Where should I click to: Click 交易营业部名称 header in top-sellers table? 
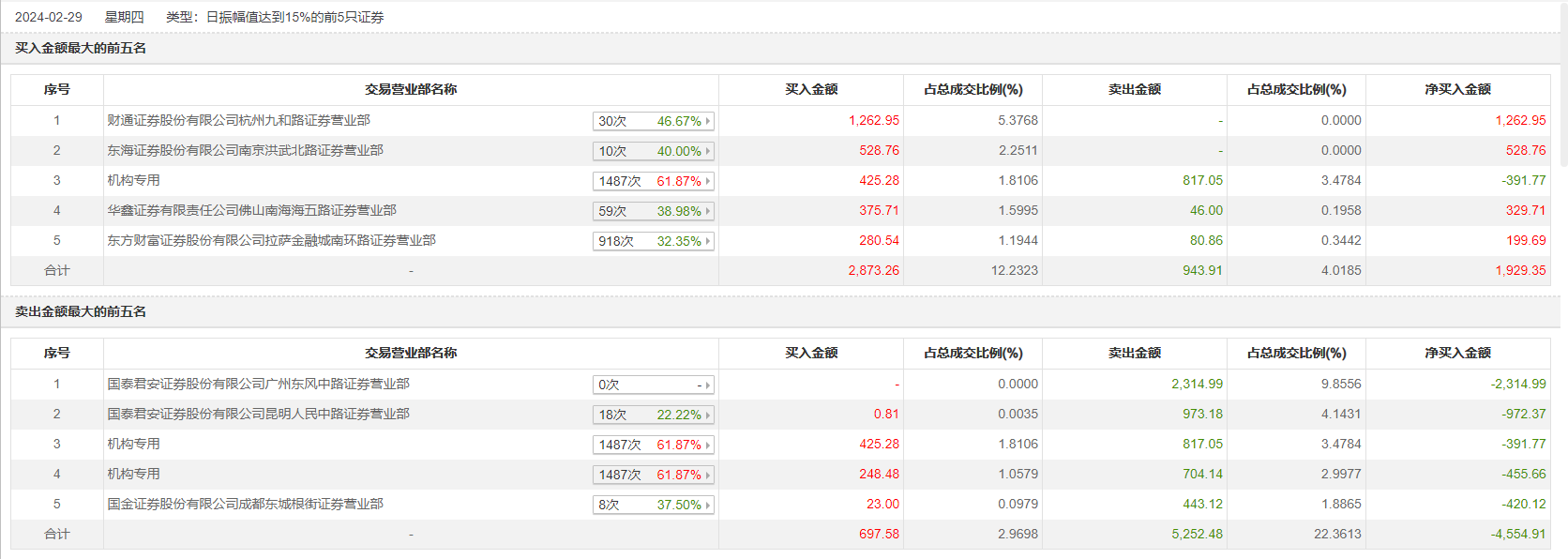coord(411,353)
